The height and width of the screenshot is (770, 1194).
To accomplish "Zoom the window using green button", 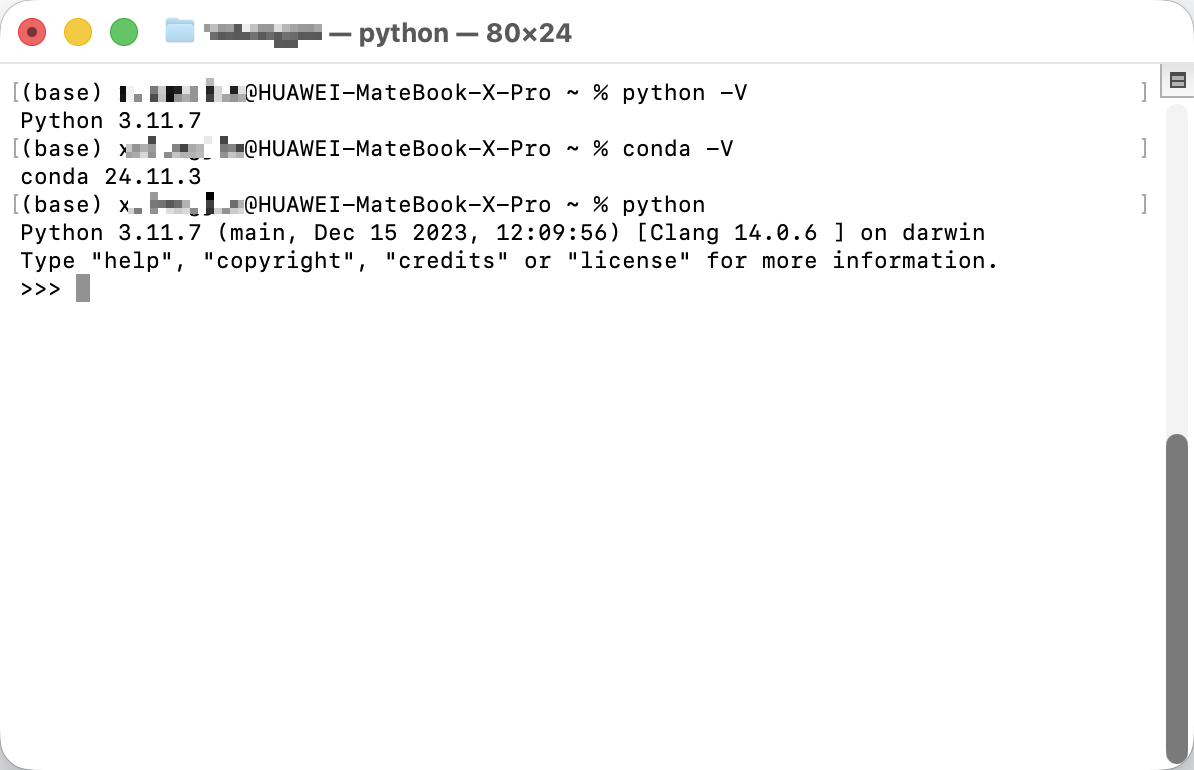I will pyautogui.click(x=124, y=32).
